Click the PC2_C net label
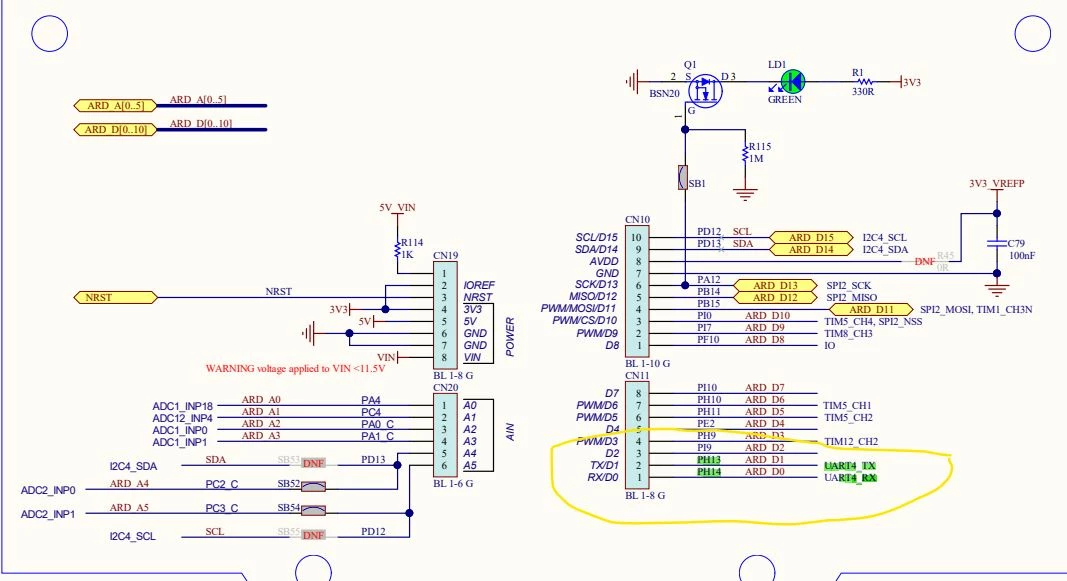Screen dimensions: 1067x581 (x=222, y=484)
